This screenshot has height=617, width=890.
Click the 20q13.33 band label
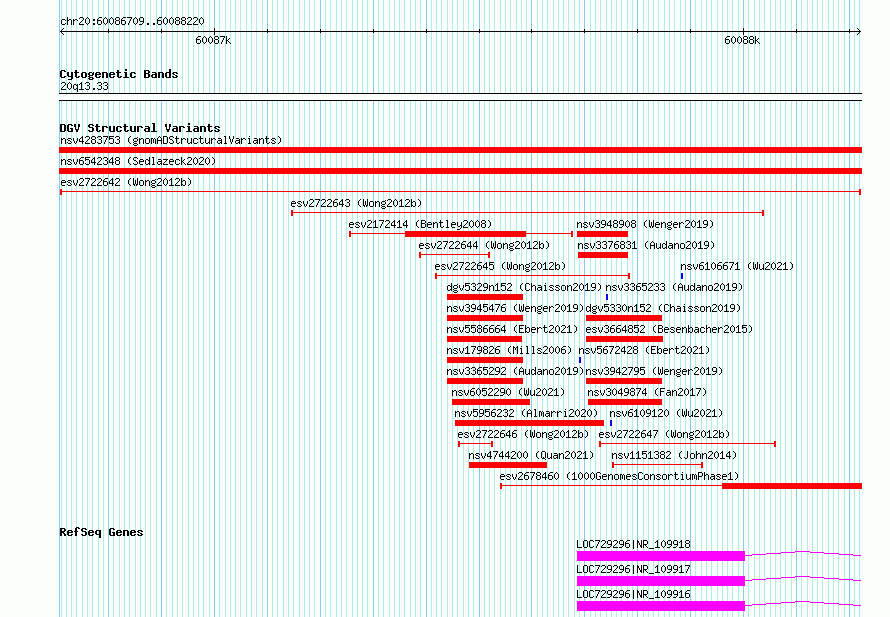click(84, 86)
